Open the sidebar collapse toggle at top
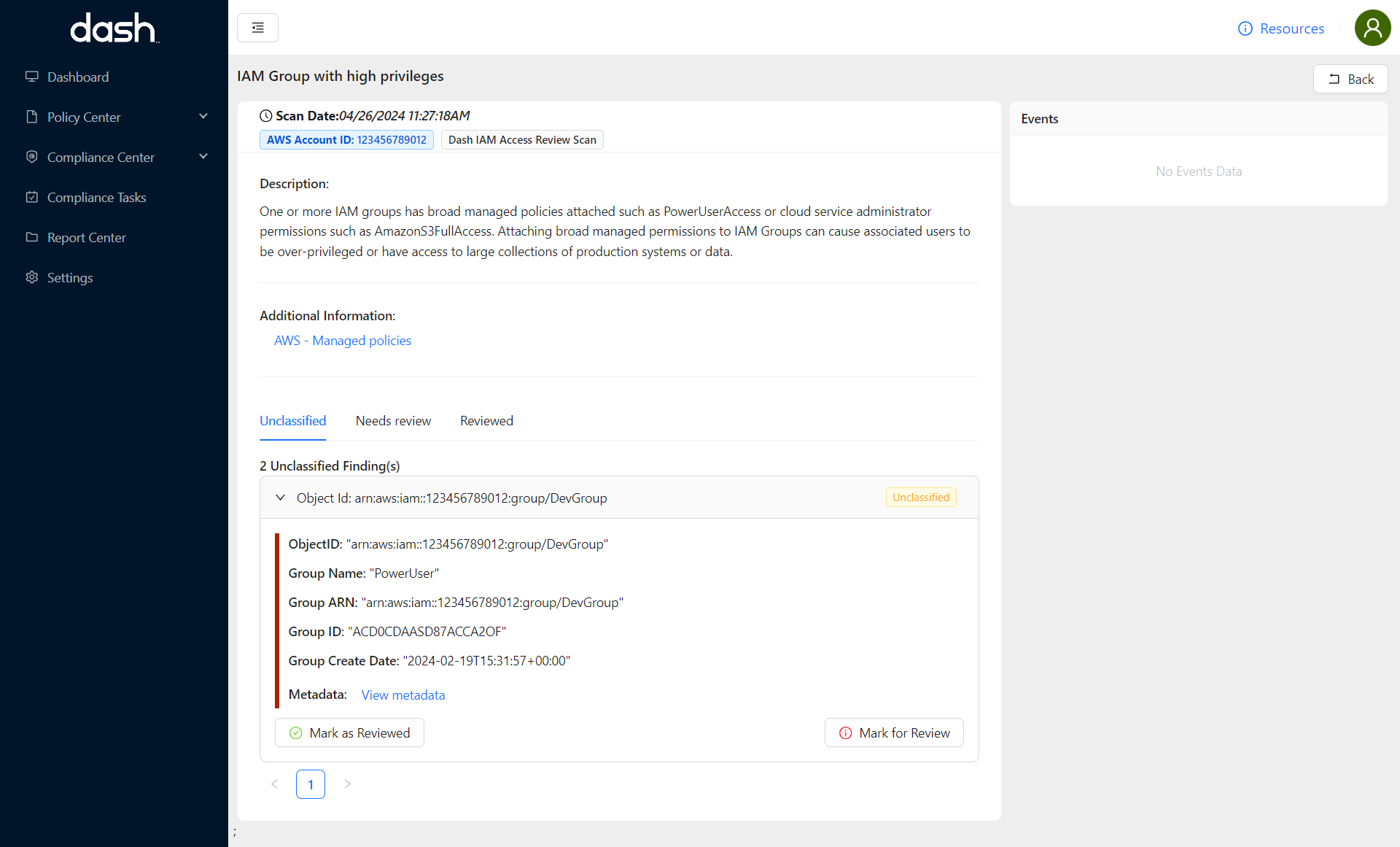1400x847 pixels. point(257,27)
